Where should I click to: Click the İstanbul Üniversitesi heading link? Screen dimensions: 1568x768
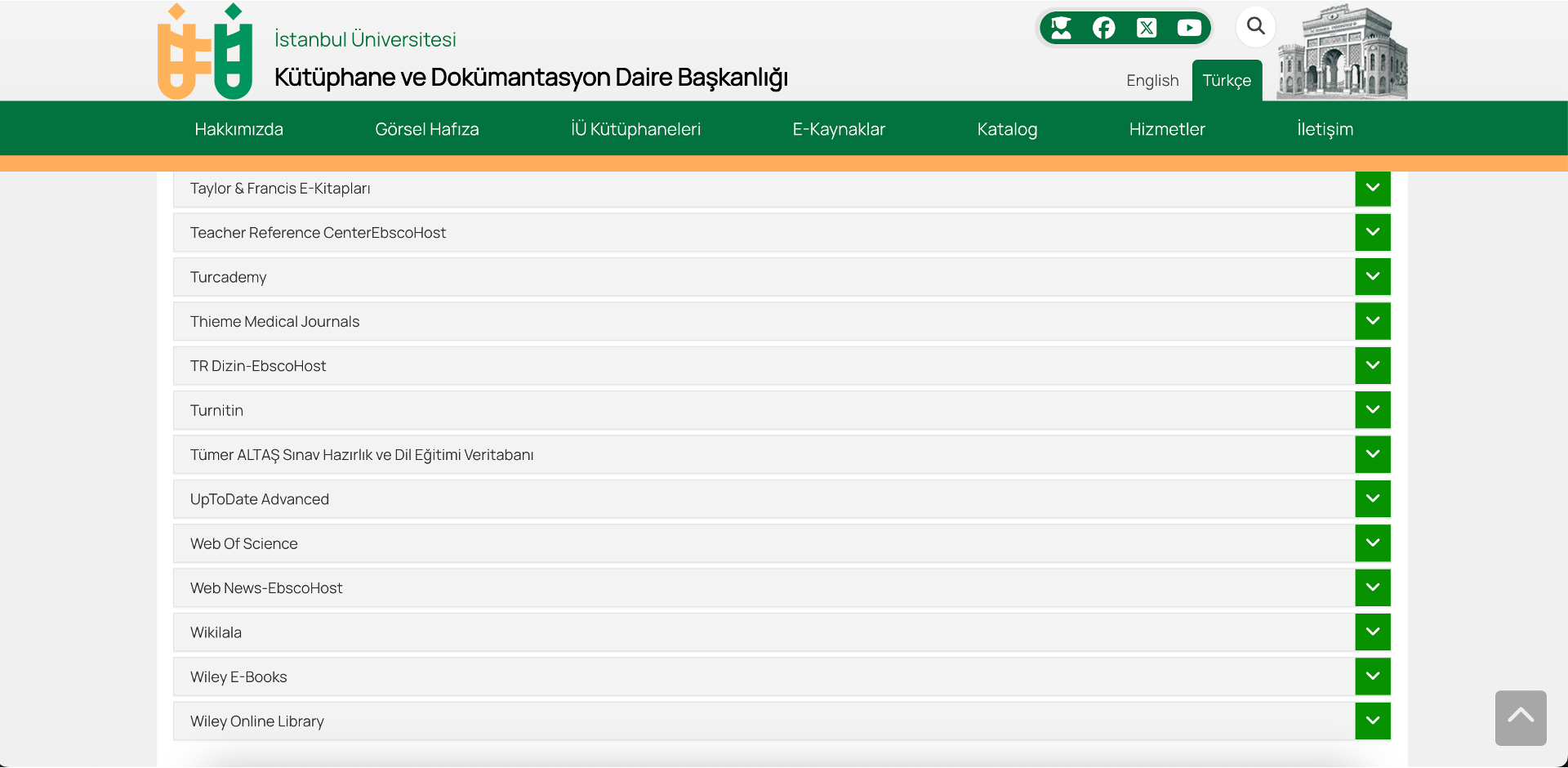(365, 39)
